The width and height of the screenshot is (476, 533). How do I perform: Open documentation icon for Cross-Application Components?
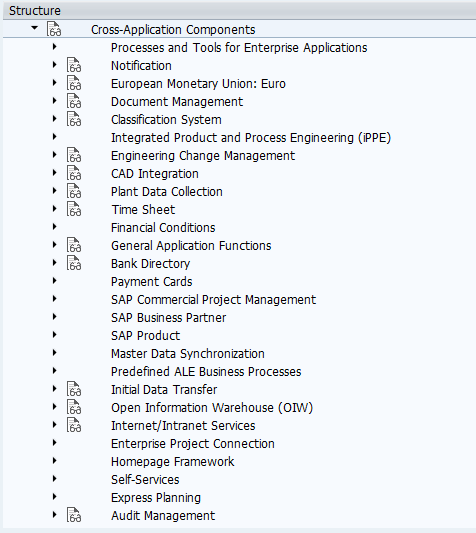coord(54,29)
